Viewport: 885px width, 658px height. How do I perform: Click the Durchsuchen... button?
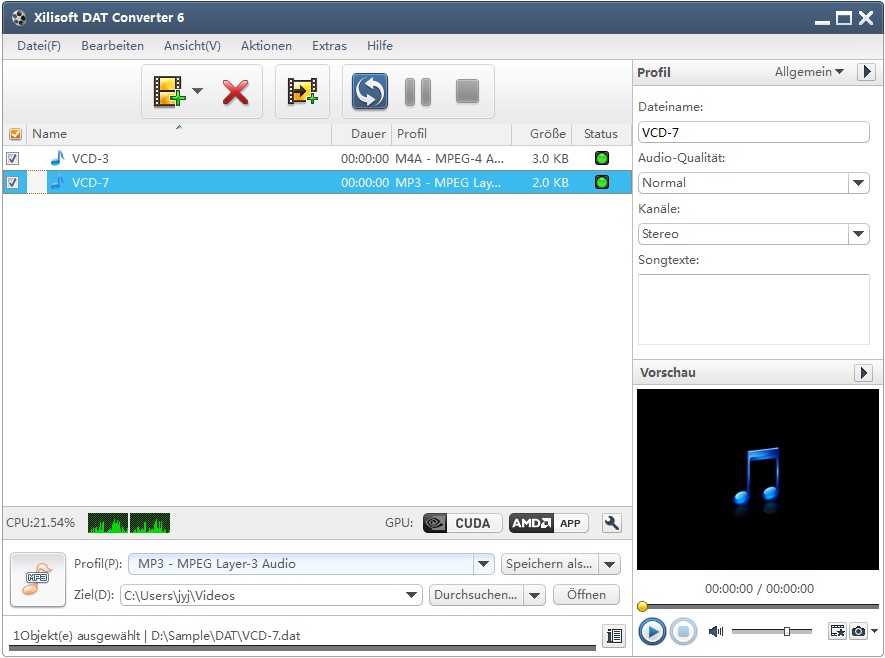tap(476, 595)
